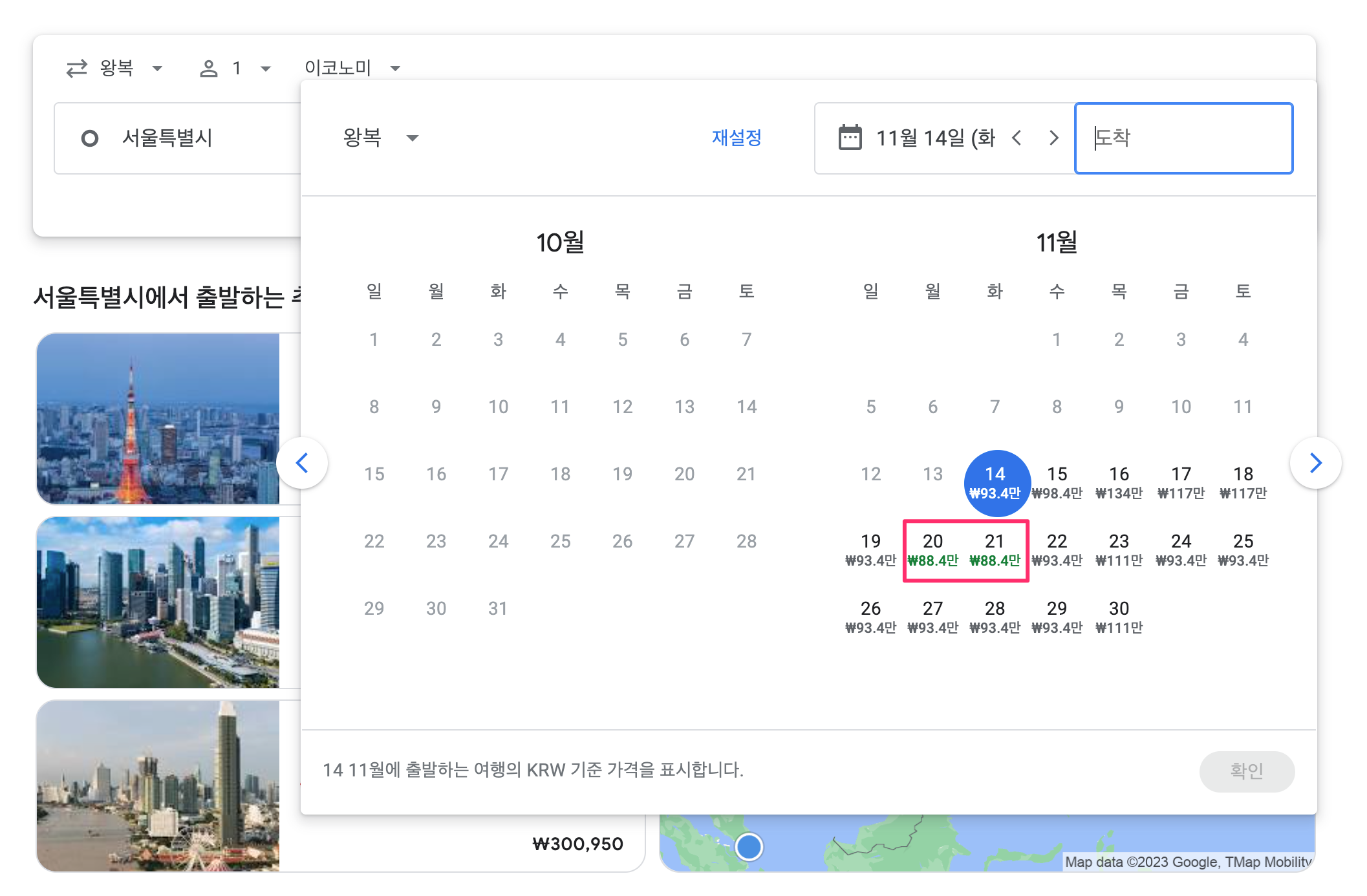Click the passenger person icon
The image size is (1367, 896).
[x=210, y=68]
